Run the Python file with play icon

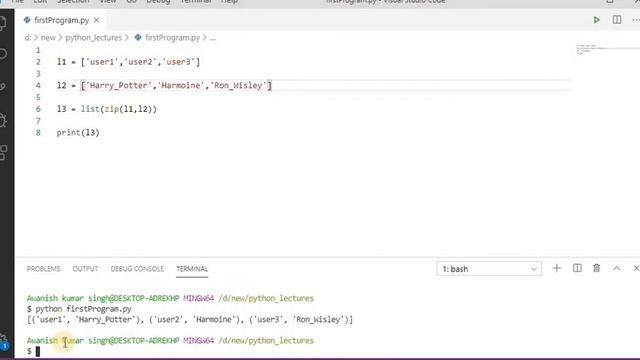[596, 20]
